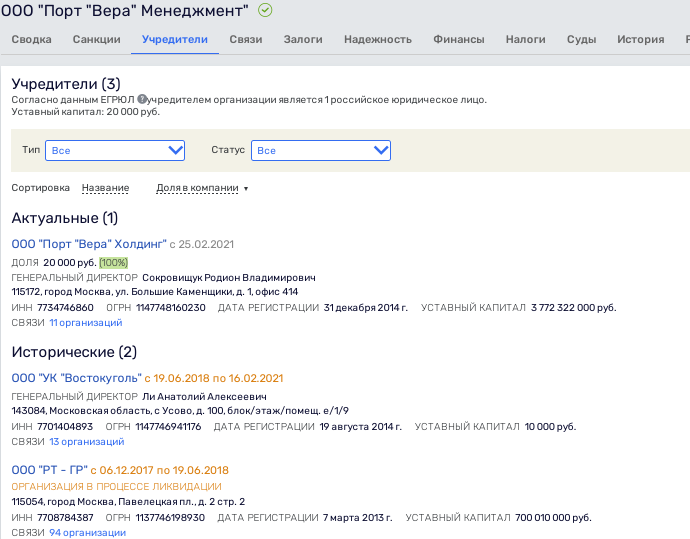The height and width of the screenshot is (539, 690).
Task: Open ООО "РТ - ГР" company link
Action: (49, 470)
